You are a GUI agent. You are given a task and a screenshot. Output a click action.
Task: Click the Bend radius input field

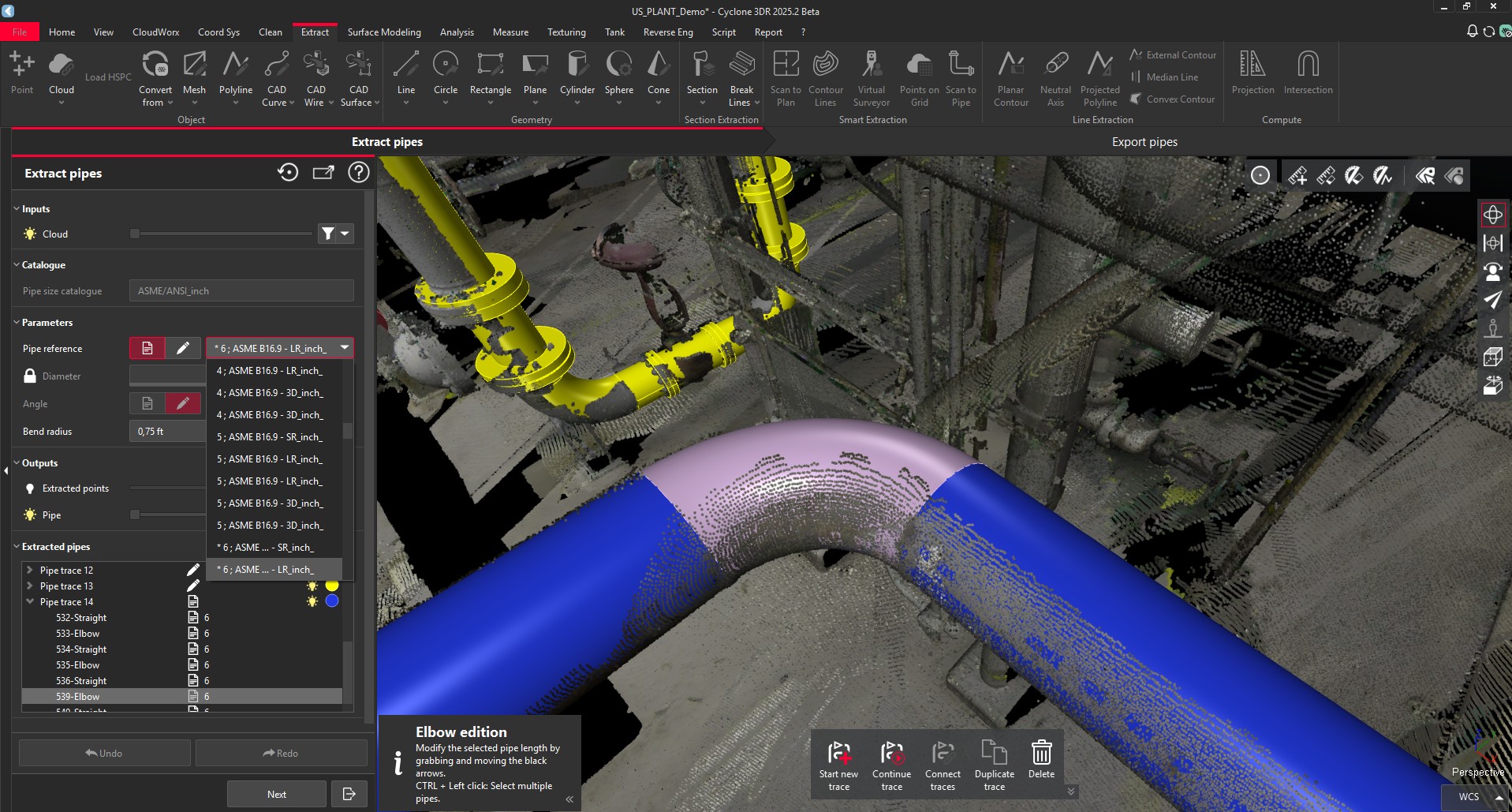pos(166,431)
